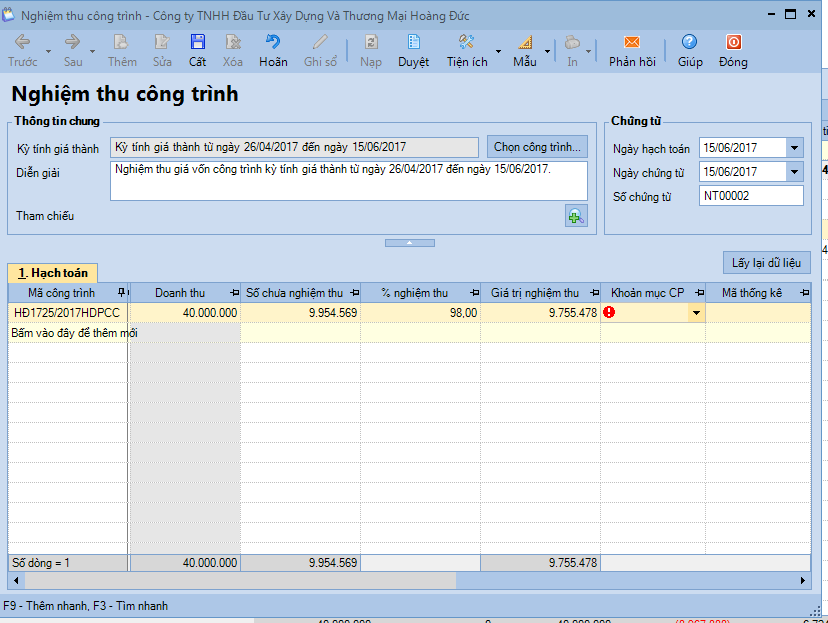
Task: Click the 40.000.000 Doanh thu cell in the HĐ1725/2017HDPCC row
Action: [185, 313]
